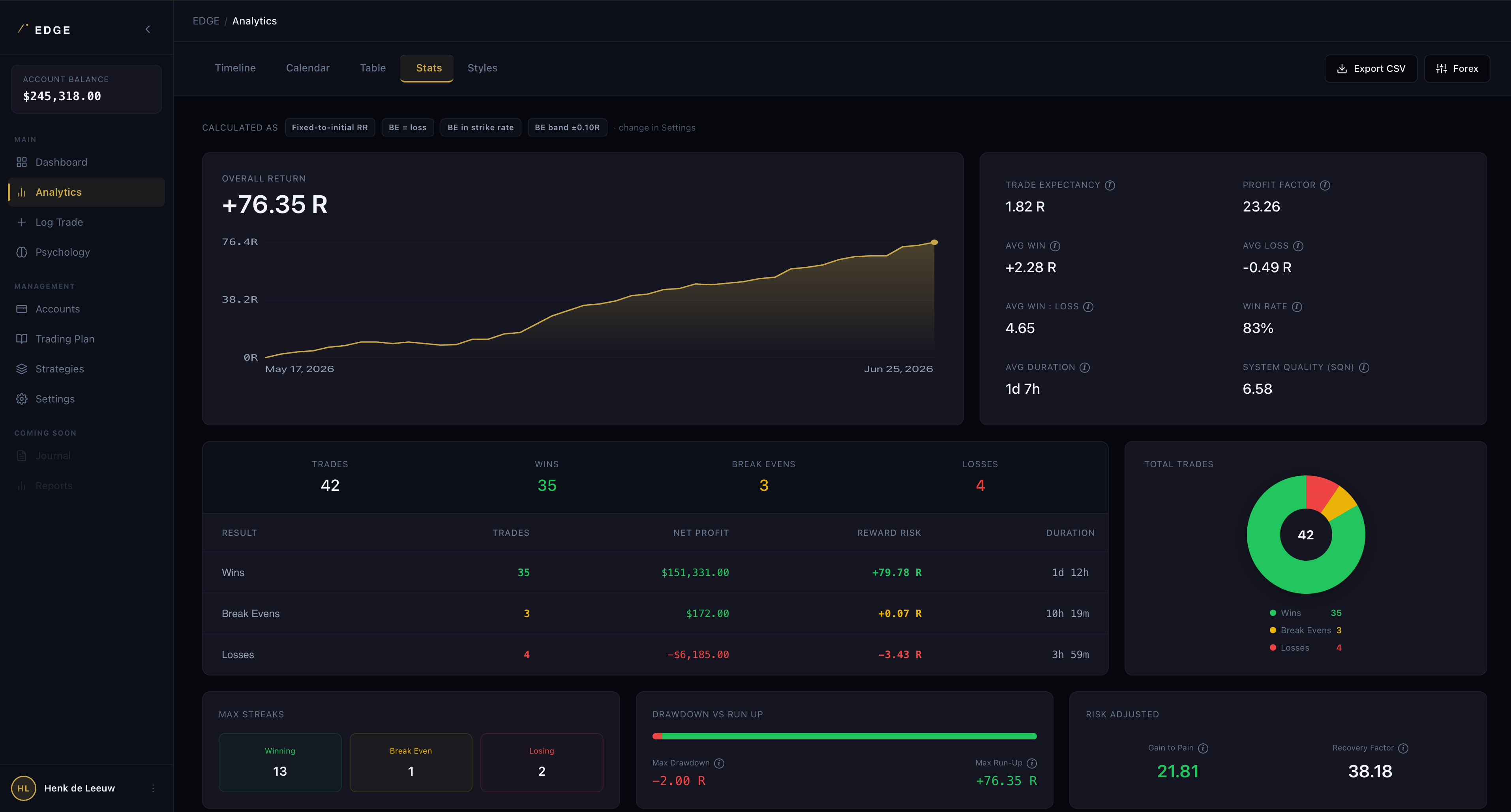The width and height of the screenshot is (1511, 812).
Task: Open Psychology from the sidebar
Action: pos(86,252)
